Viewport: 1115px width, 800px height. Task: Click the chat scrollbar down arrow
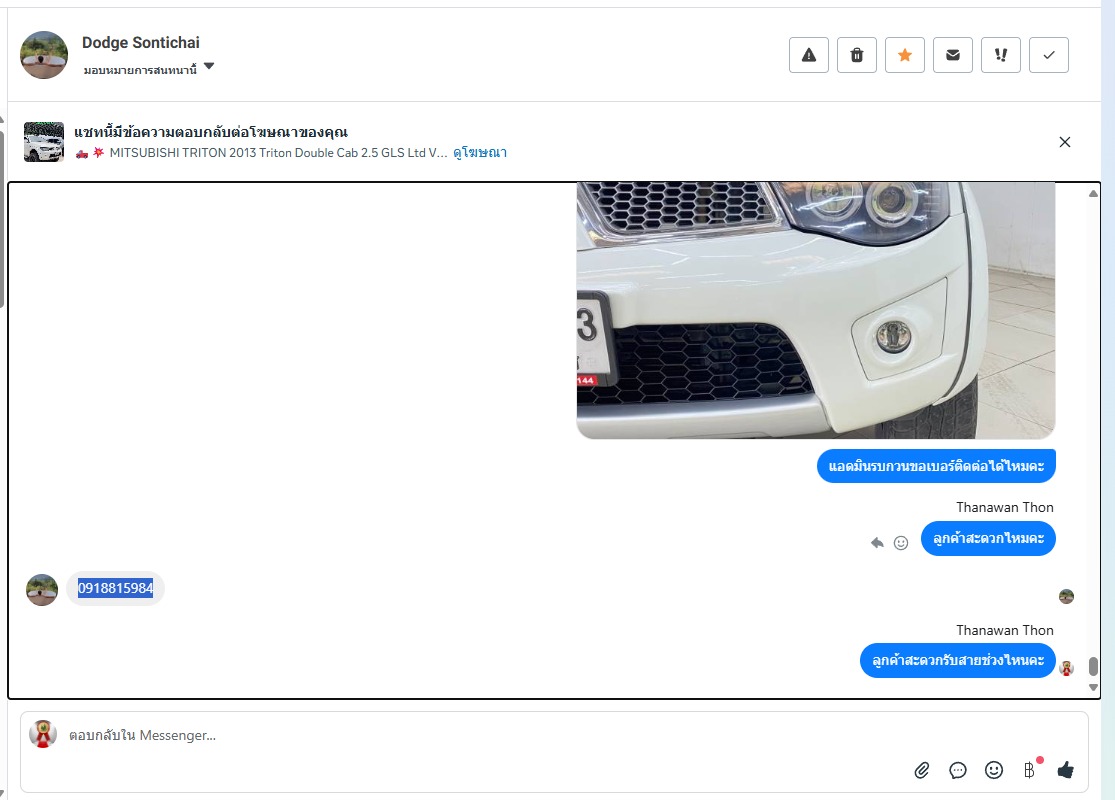pos(1094,688)
